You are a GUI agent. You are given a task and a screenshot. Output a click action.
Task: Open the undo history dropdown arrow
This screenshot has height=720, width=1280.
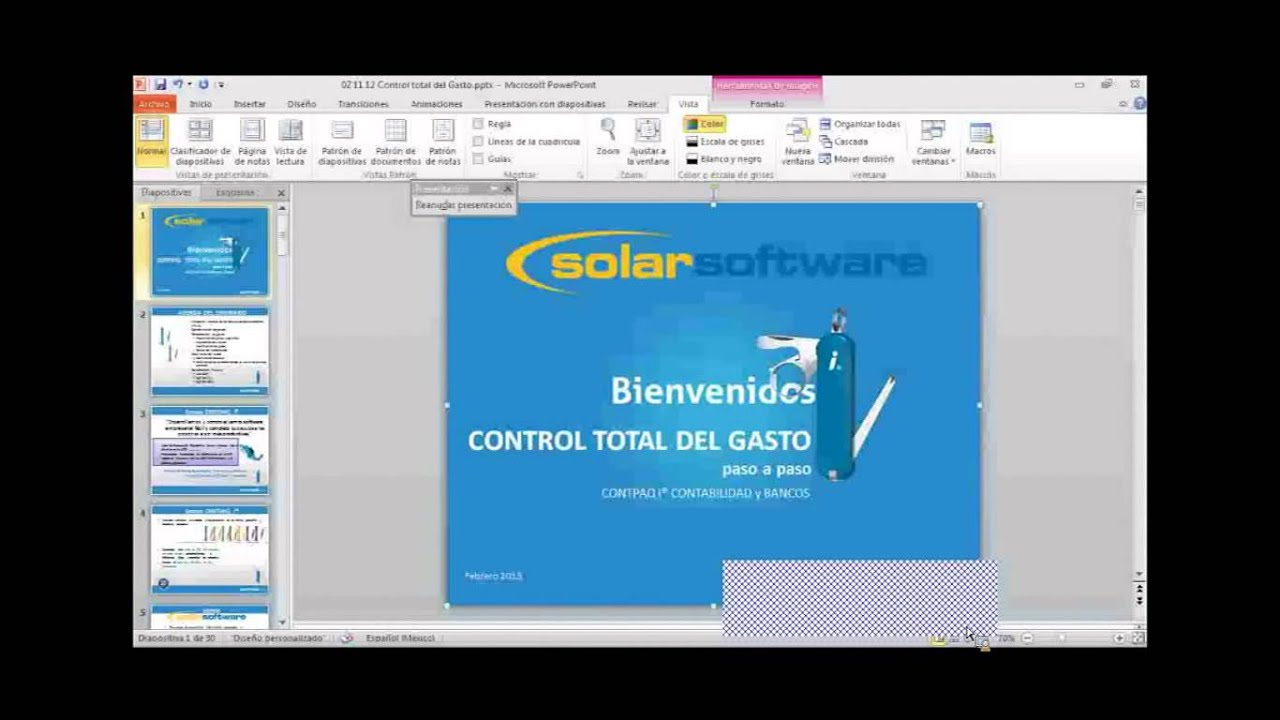pos(189,85)
